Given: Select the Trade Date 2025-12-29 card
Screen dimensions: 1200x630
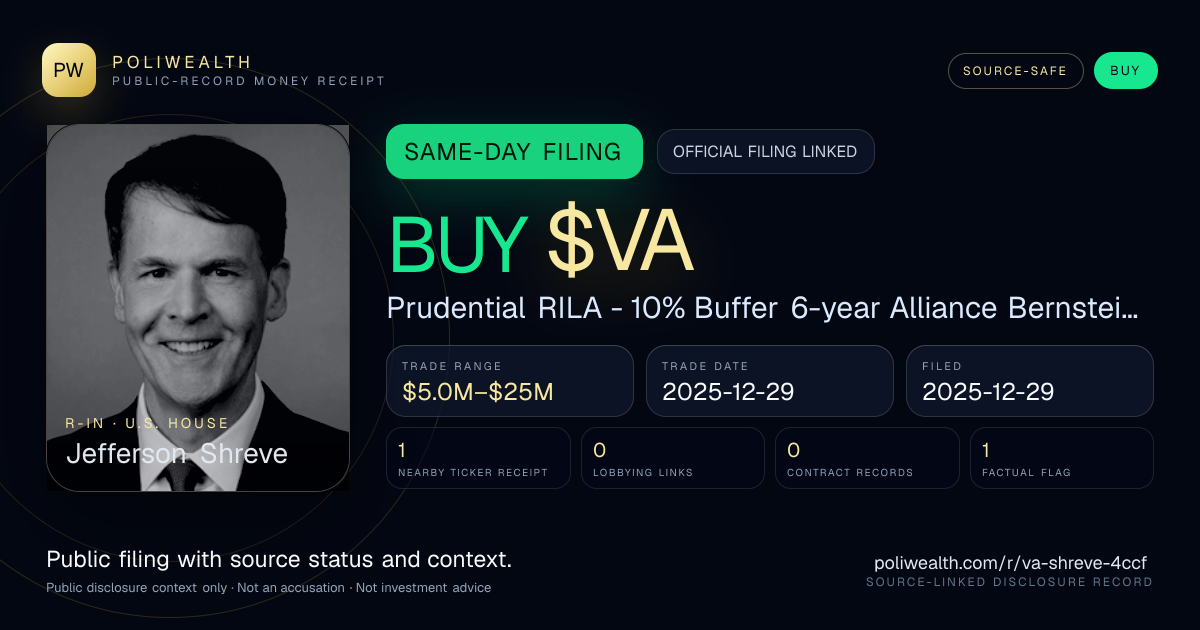Looking at the screenshot, I should [x=769, y=381].
